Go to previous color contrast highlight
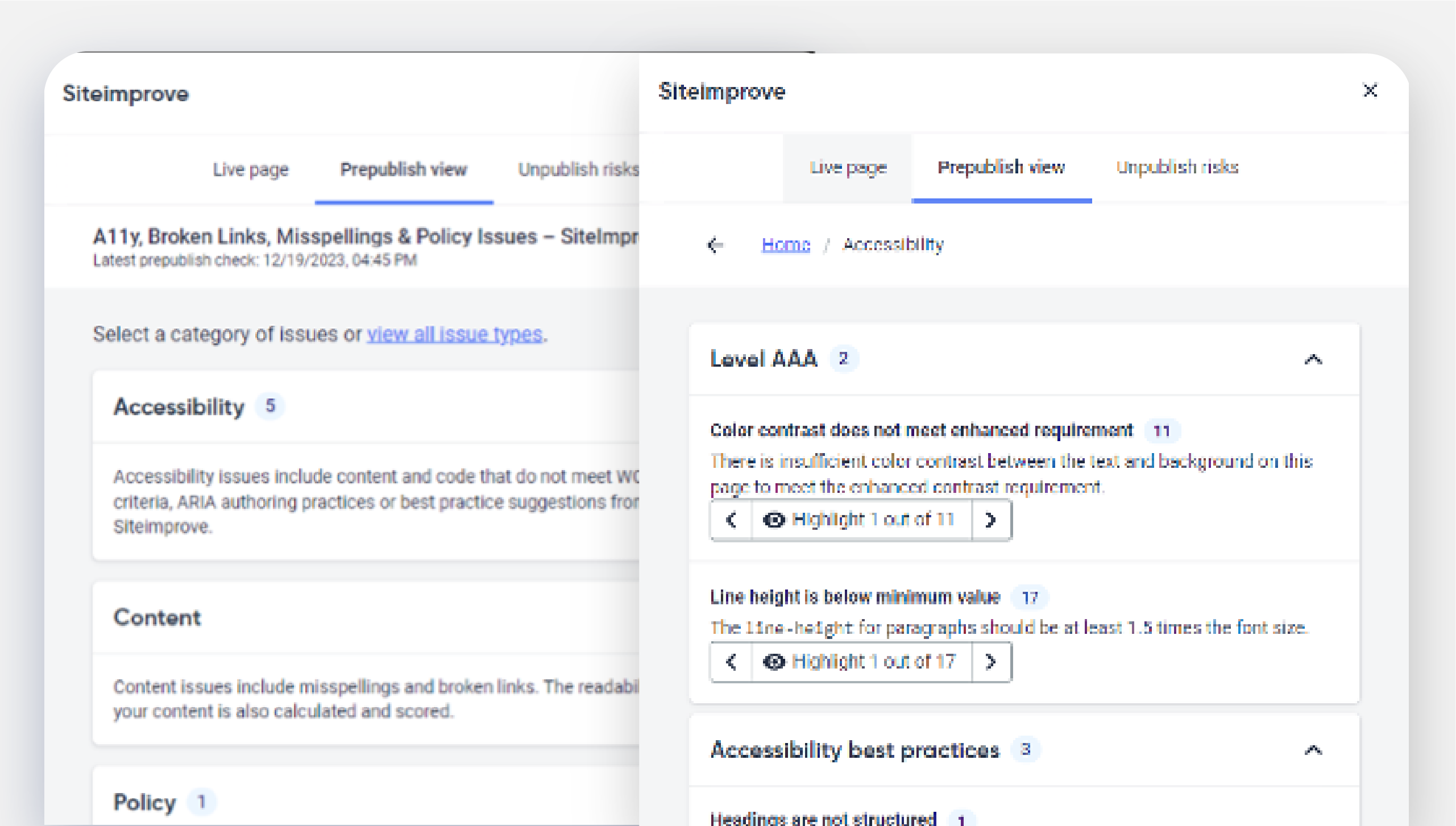 pos(731,519)
